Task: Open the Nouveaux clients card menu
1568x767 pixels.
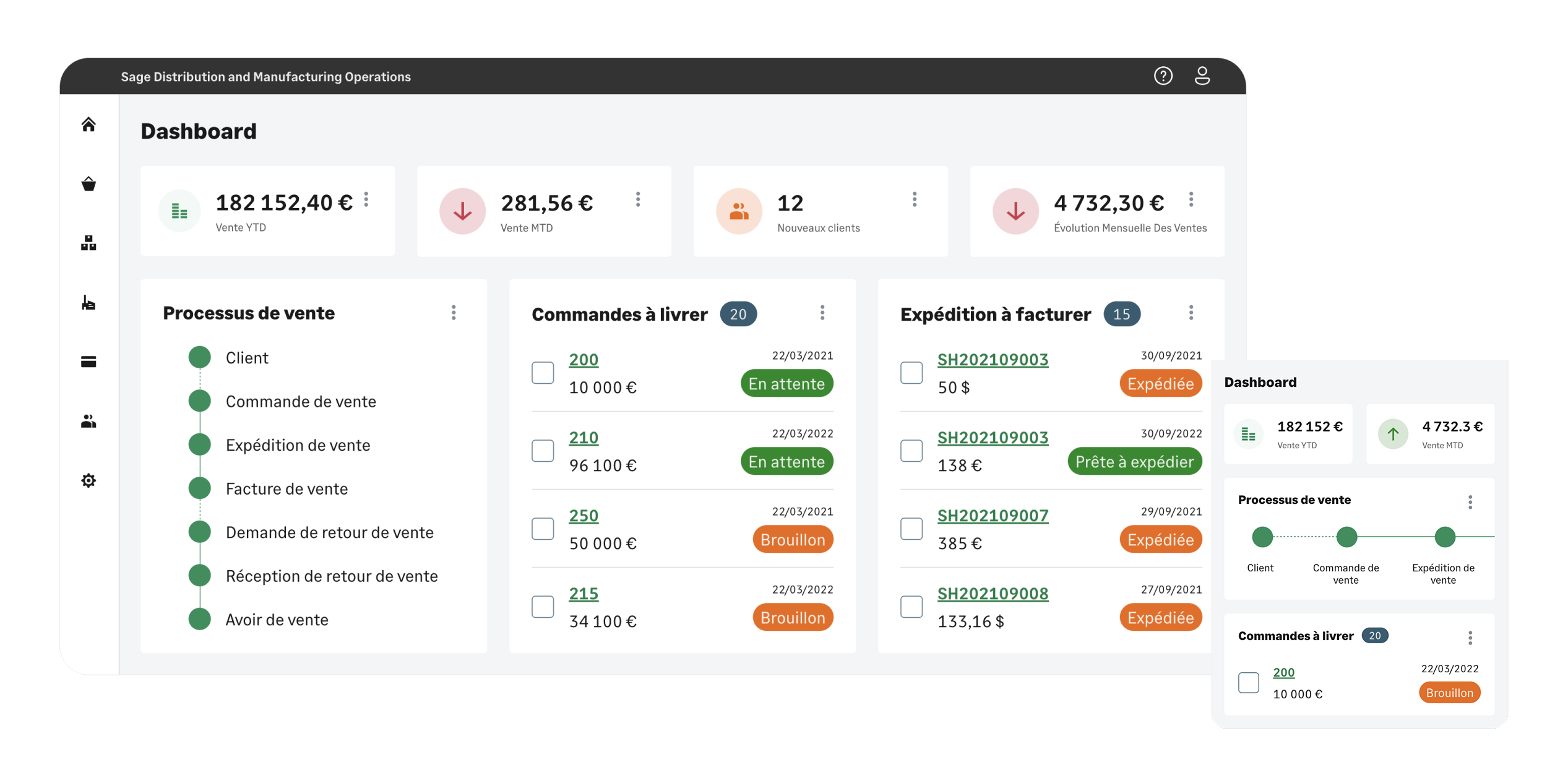Action: pos(914,199)
